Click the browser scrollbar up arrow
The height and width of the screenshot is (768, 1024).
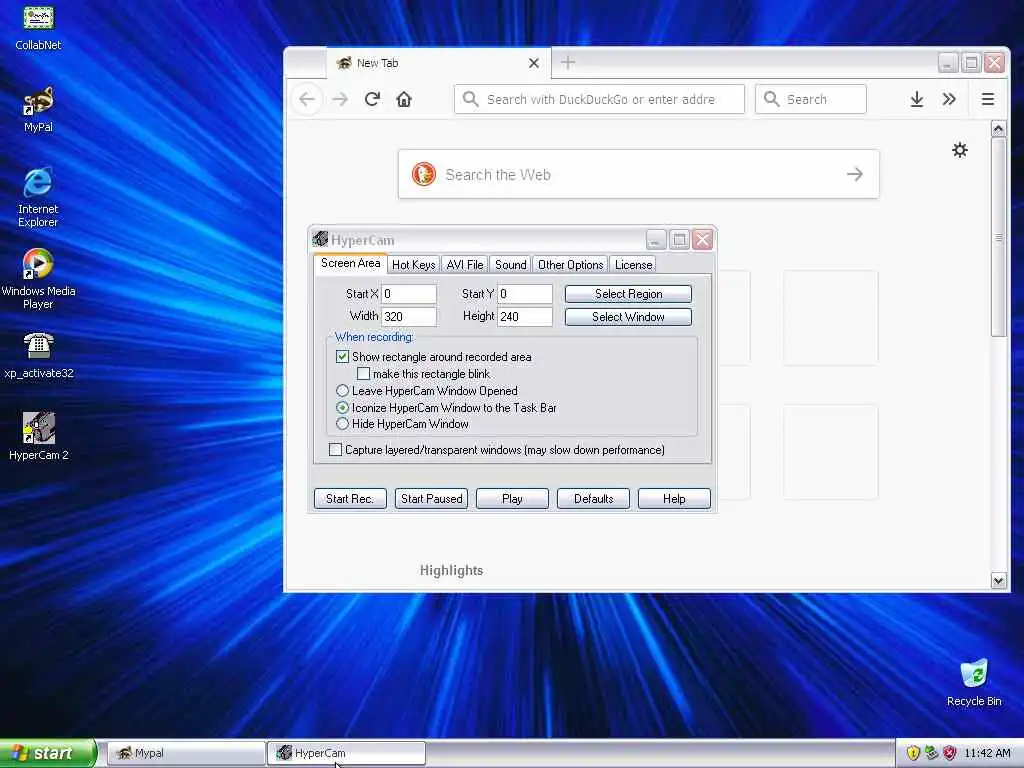999,129
